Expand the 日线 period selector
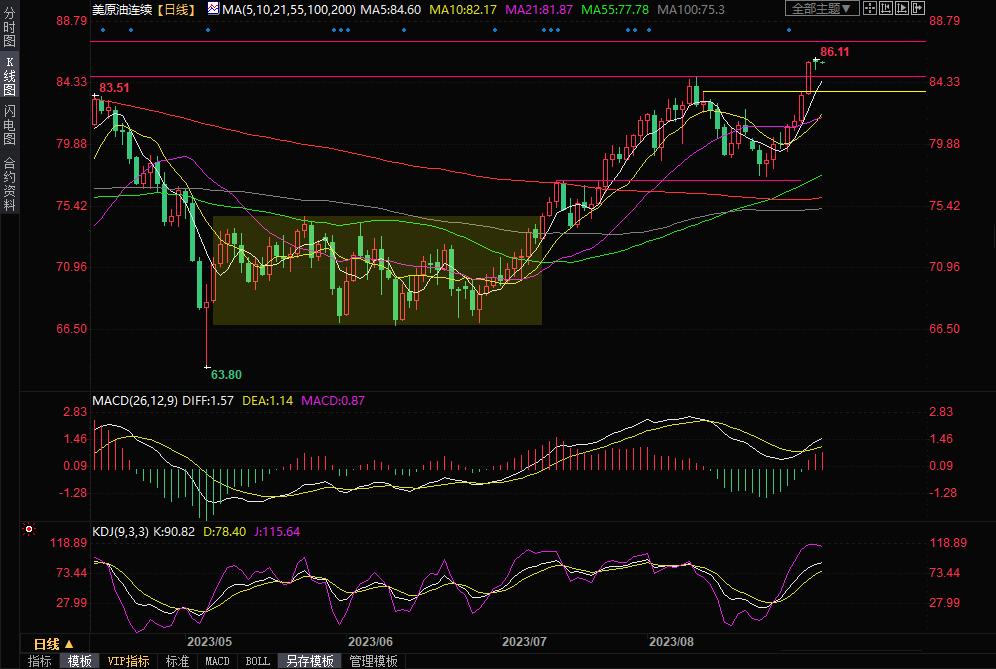Viewport: 996px width, 669px height. click(x=47, y=644)
